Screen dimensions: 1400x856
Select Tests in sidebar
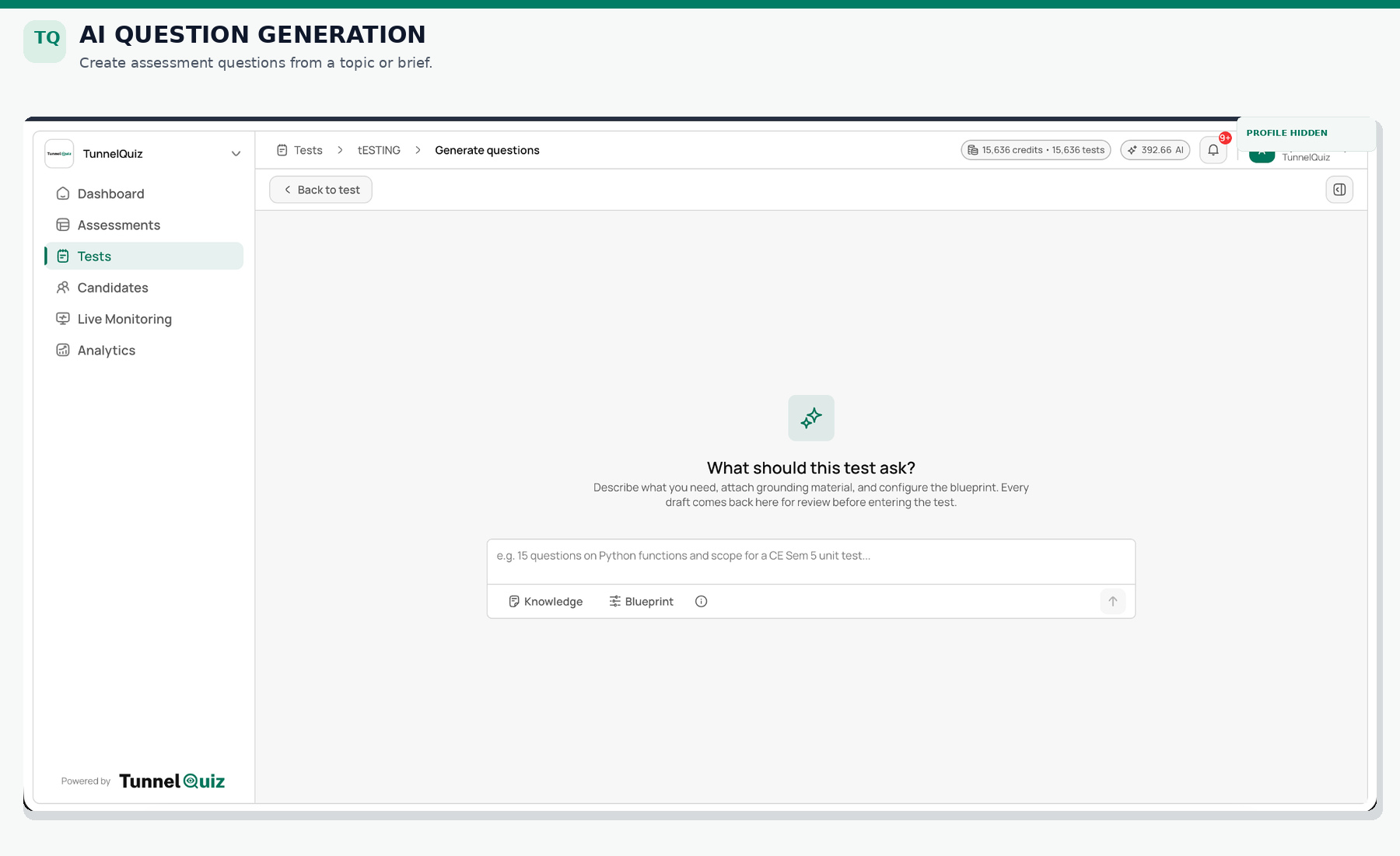coord(144,256)
